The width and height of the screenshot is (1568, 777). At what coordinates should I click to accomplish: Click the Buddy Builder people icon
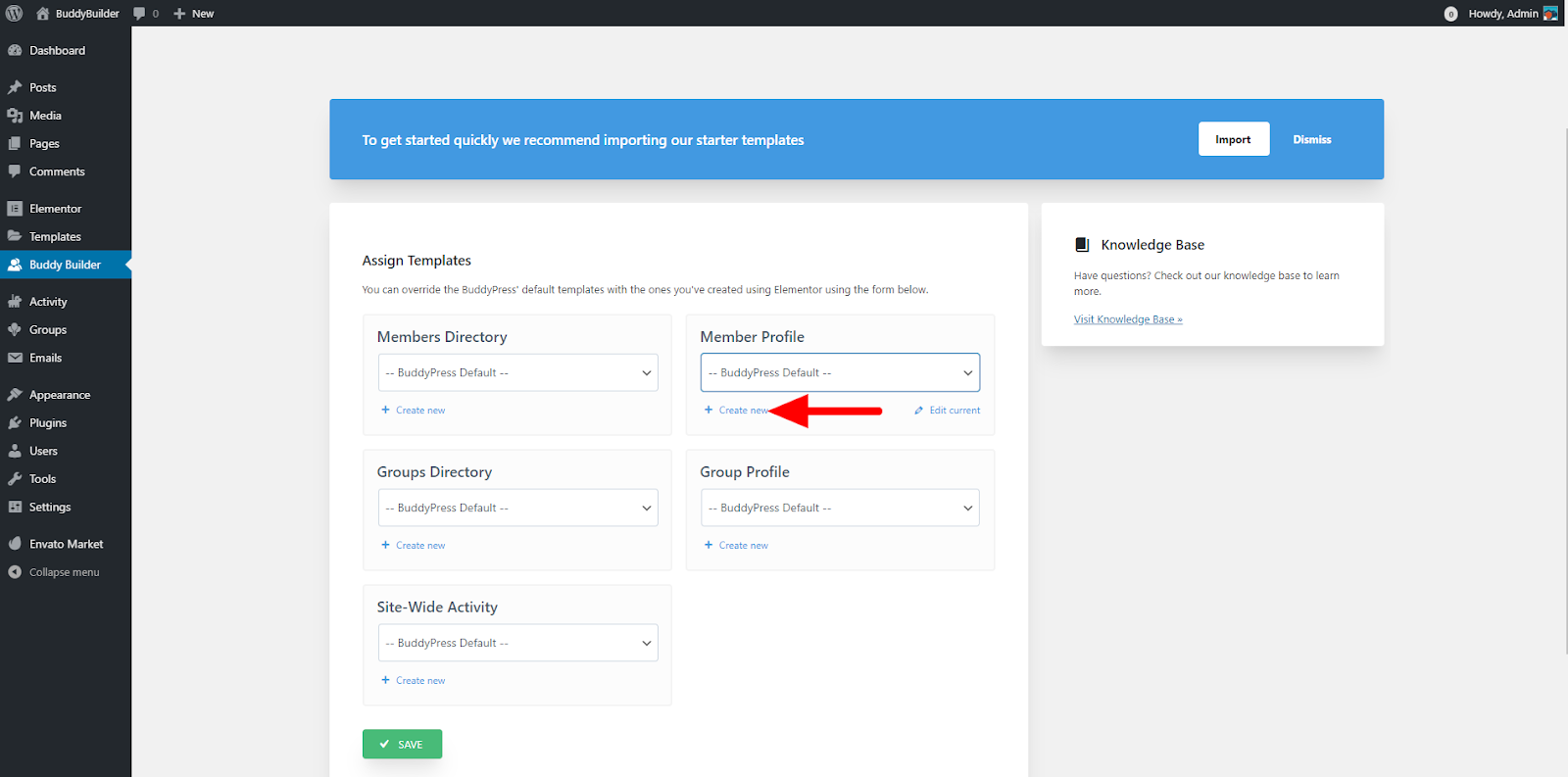point(15,265)
